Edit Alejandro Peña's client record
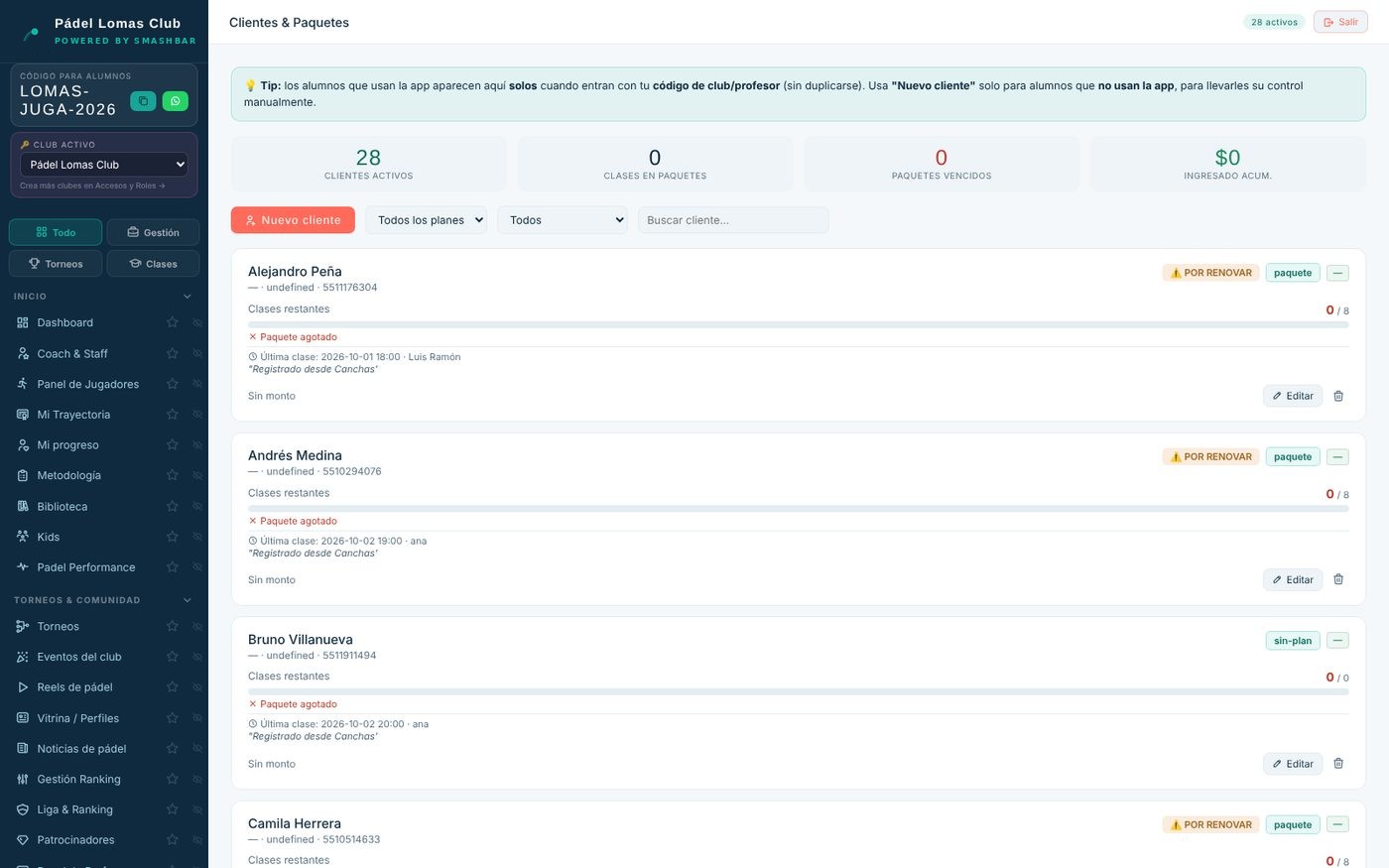This screenshot has width=1389, height=868. pyautogui.click(x=1293, y=396)
